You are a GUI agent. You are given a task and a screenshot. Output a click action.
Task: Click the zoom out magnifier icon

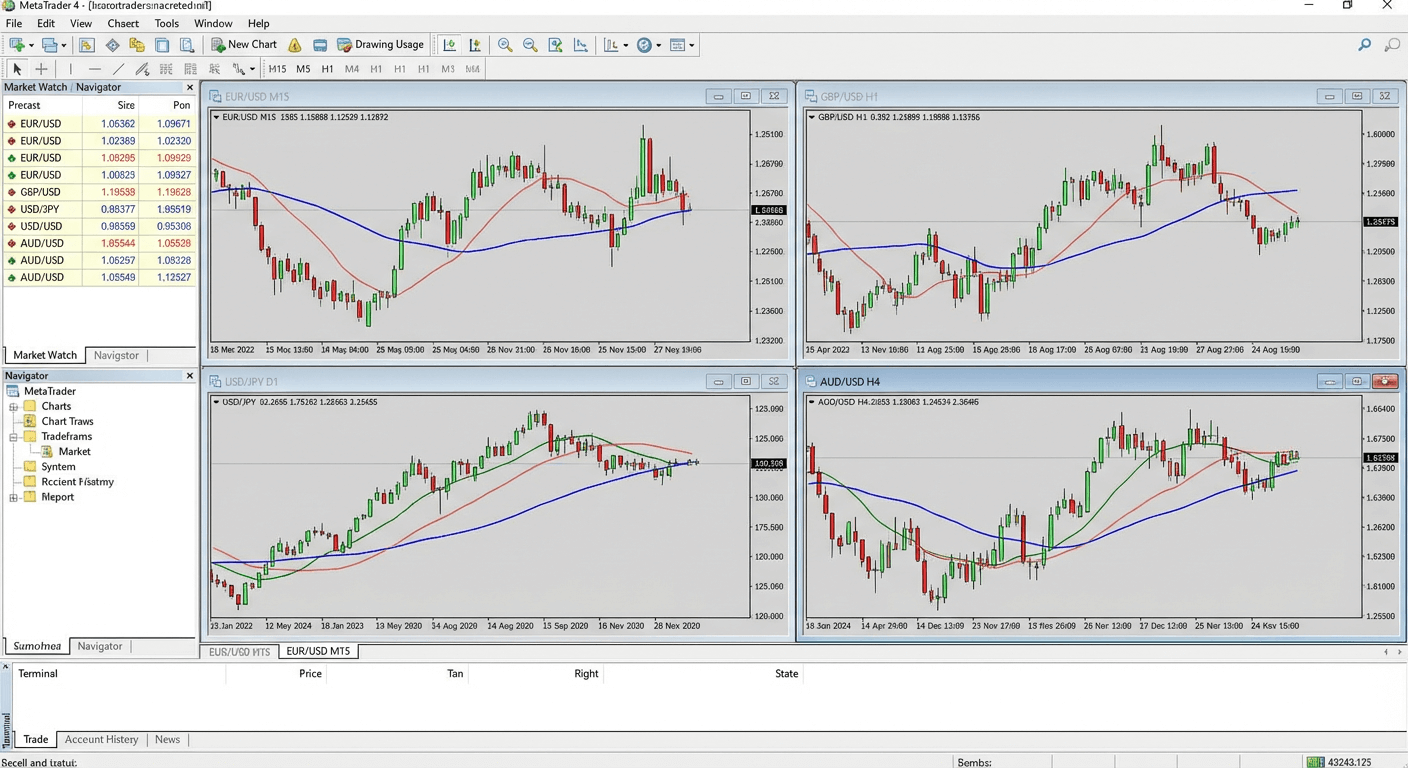530,45
